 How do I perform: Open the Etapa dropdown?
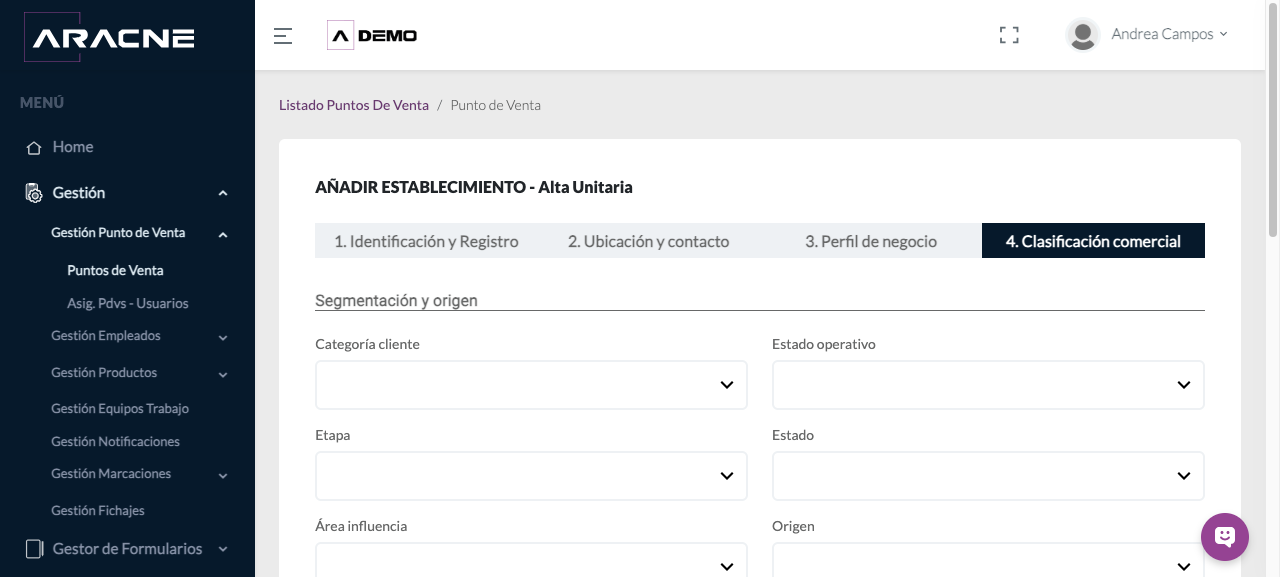click(531, 476)
